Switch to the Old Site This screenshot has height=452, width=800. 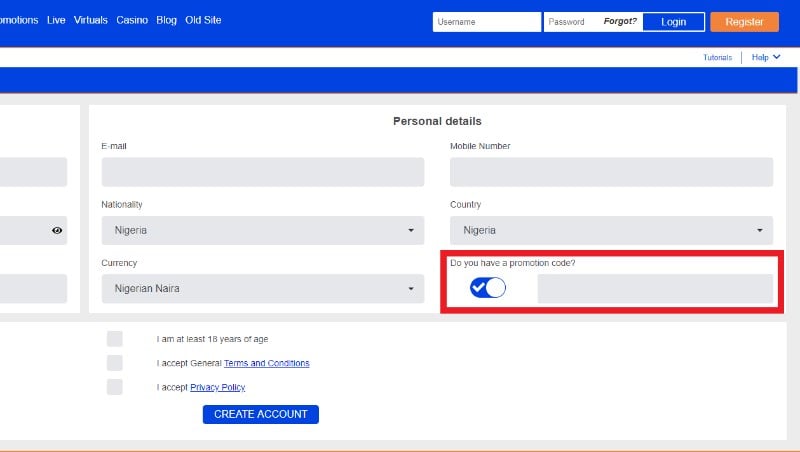(x=203, y=20)
